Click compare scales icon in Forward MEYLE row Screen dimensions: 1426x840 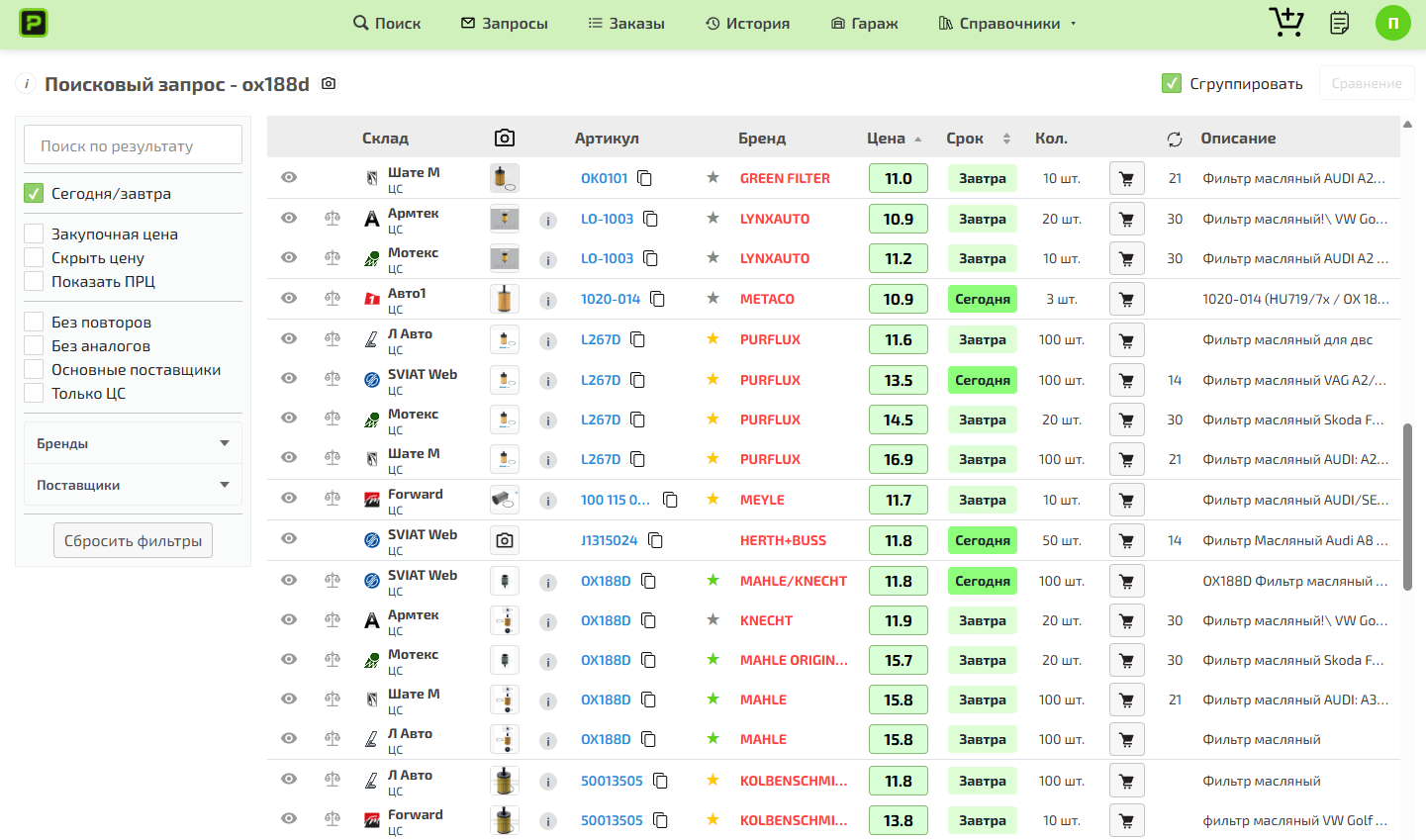point(333,500)
